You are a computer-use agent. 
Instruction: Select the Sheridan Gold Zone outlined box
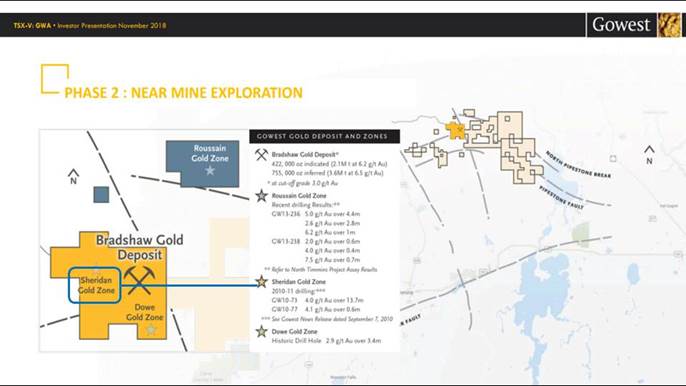click(94, 285)
